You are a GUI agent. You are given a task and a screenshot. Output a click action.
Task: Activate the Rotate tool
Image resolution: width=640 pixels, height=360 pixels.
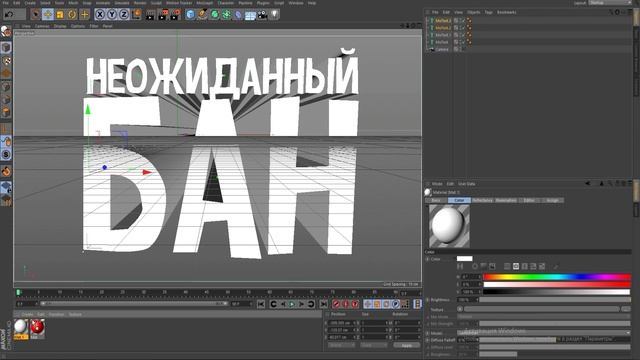point(72,15)
